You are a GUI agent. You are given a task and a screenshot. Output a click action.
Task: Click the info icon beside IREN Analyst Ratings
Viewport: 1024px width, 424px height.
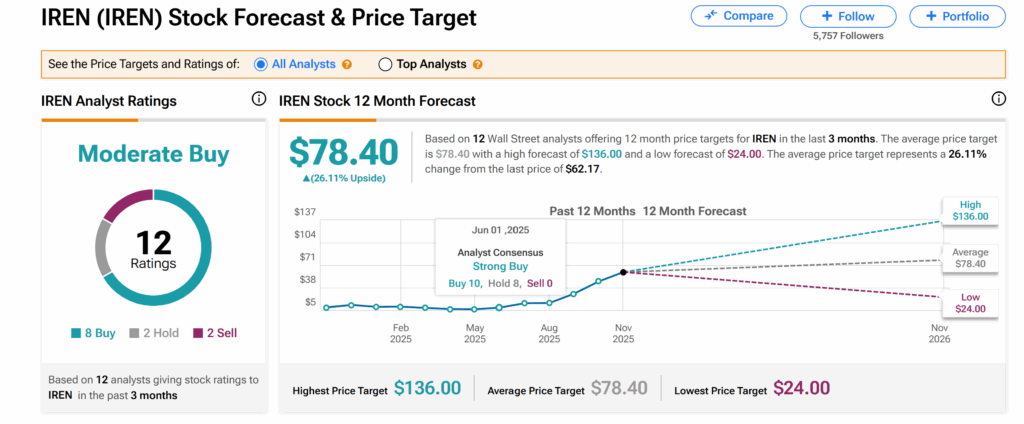coord(259,99)
